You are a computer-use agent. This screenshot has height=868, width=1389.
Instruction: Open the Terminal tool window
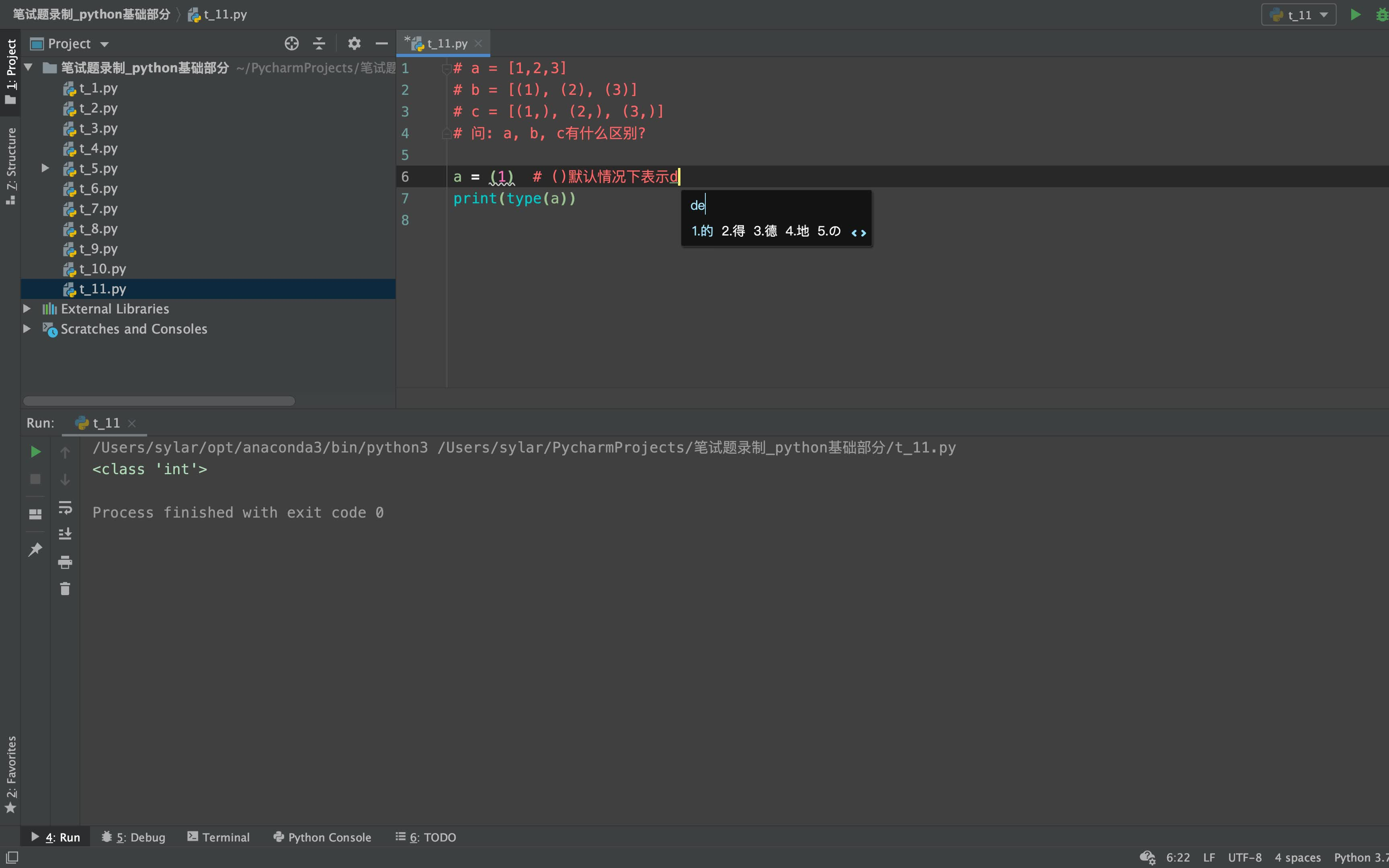[x=219, y=837]
